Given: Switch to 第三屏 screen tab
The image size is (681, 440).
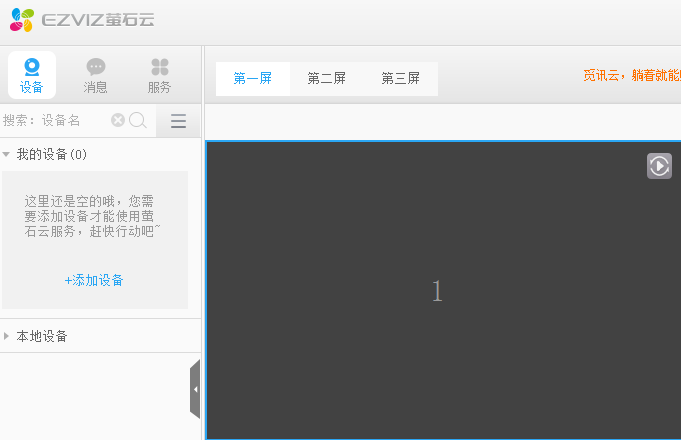Looking at the screenshot, I should click(x=400, y=79).
